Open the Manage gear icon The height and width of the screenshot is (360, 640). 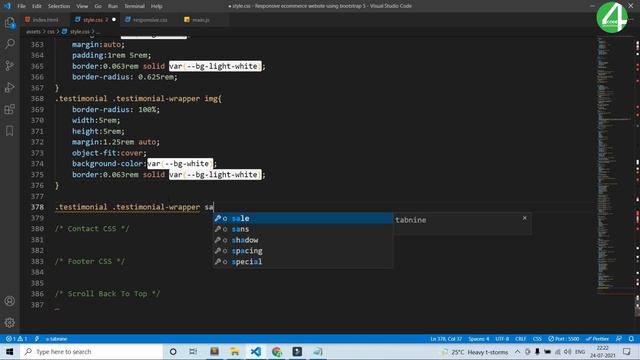click(10, 322)
